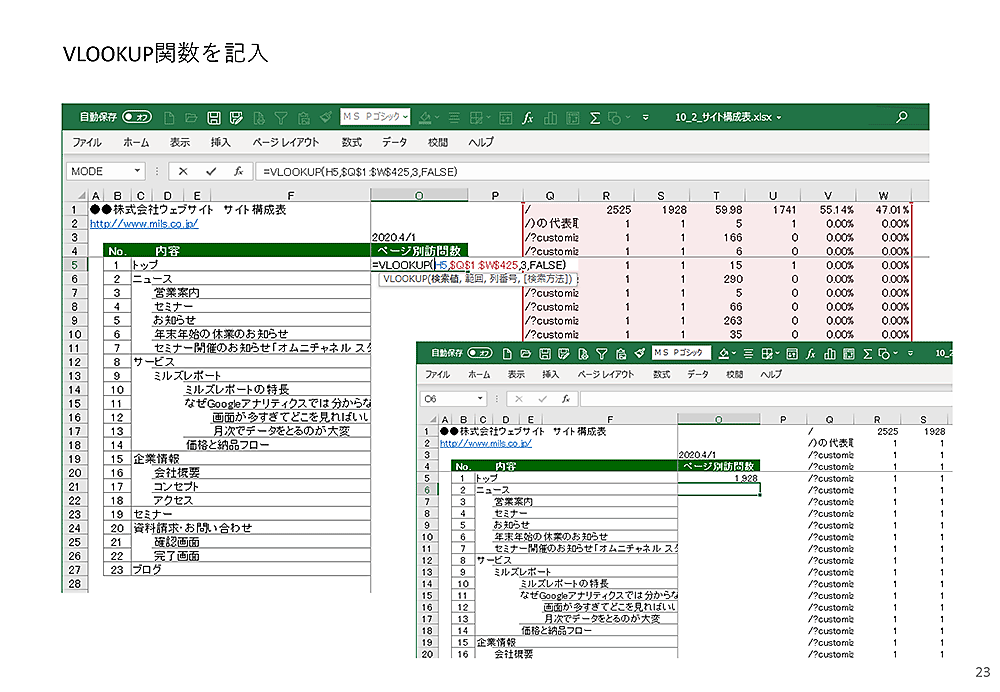Open the www.mils.co.jp link in top sheet
The height and width of the screenshot is (692, 1000).
144,224
